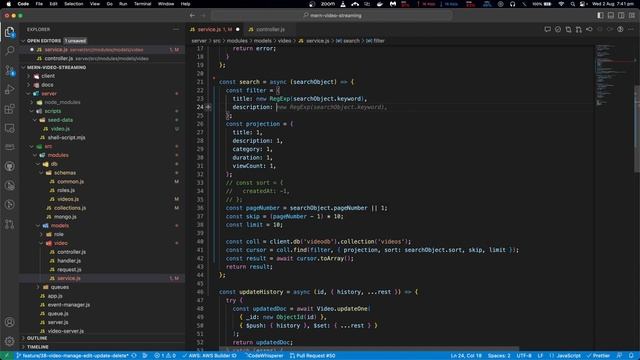Click AWS Builder ID status item

coord(209,356)
